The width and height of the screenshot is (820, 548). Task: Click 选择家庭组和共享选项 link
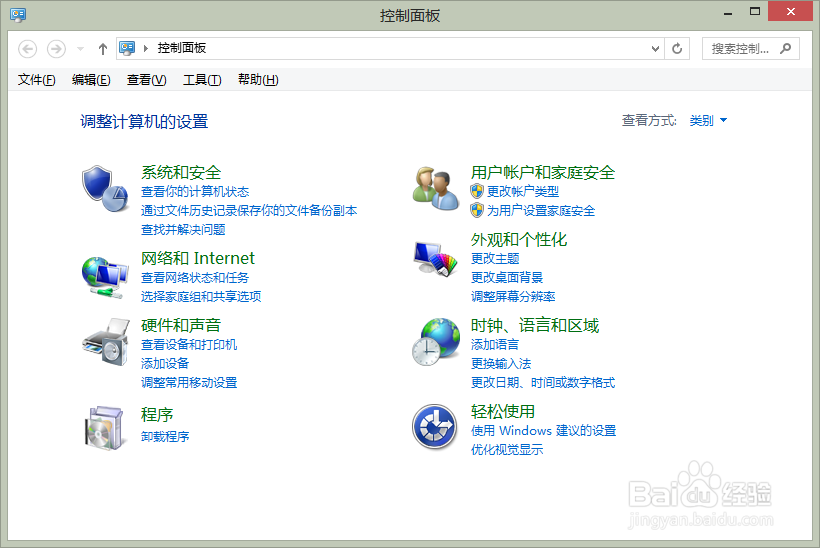201,296
